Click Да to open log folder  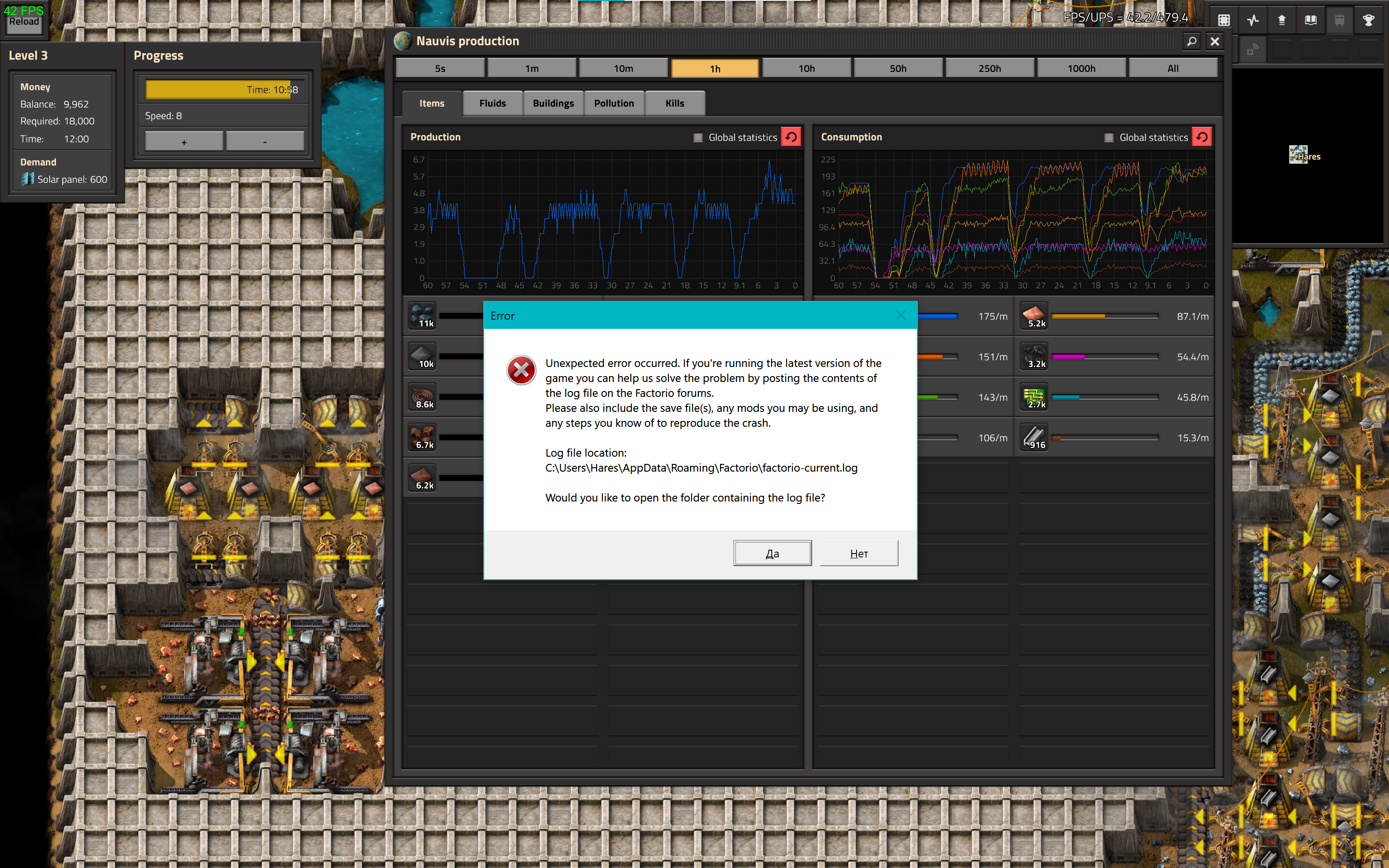(x=773, y=554)
